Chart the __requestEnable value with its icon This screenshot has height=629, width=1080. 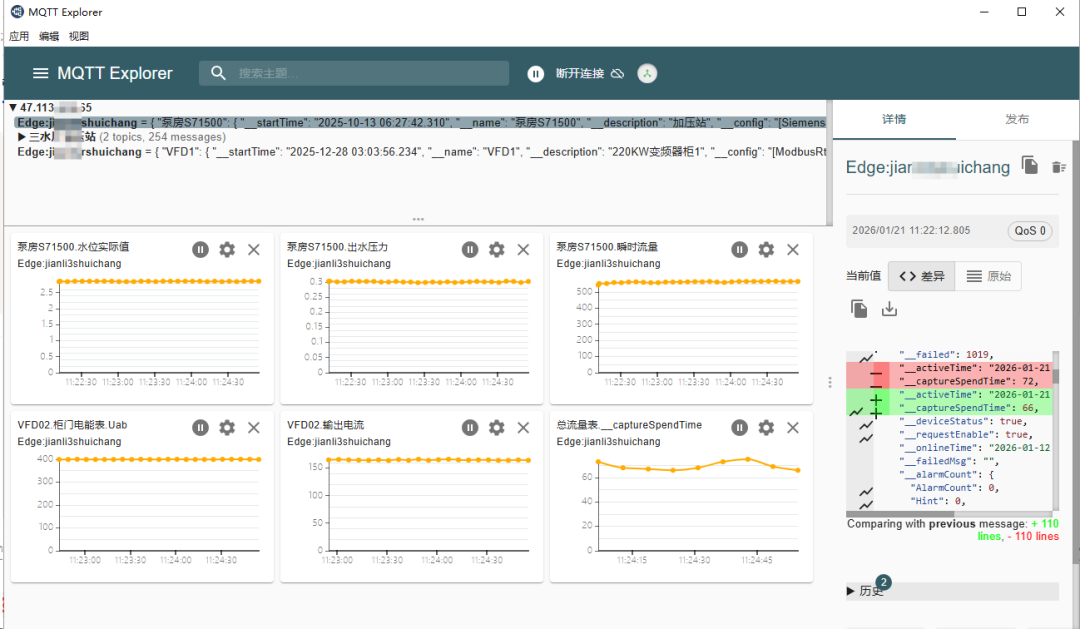(866, 438)
